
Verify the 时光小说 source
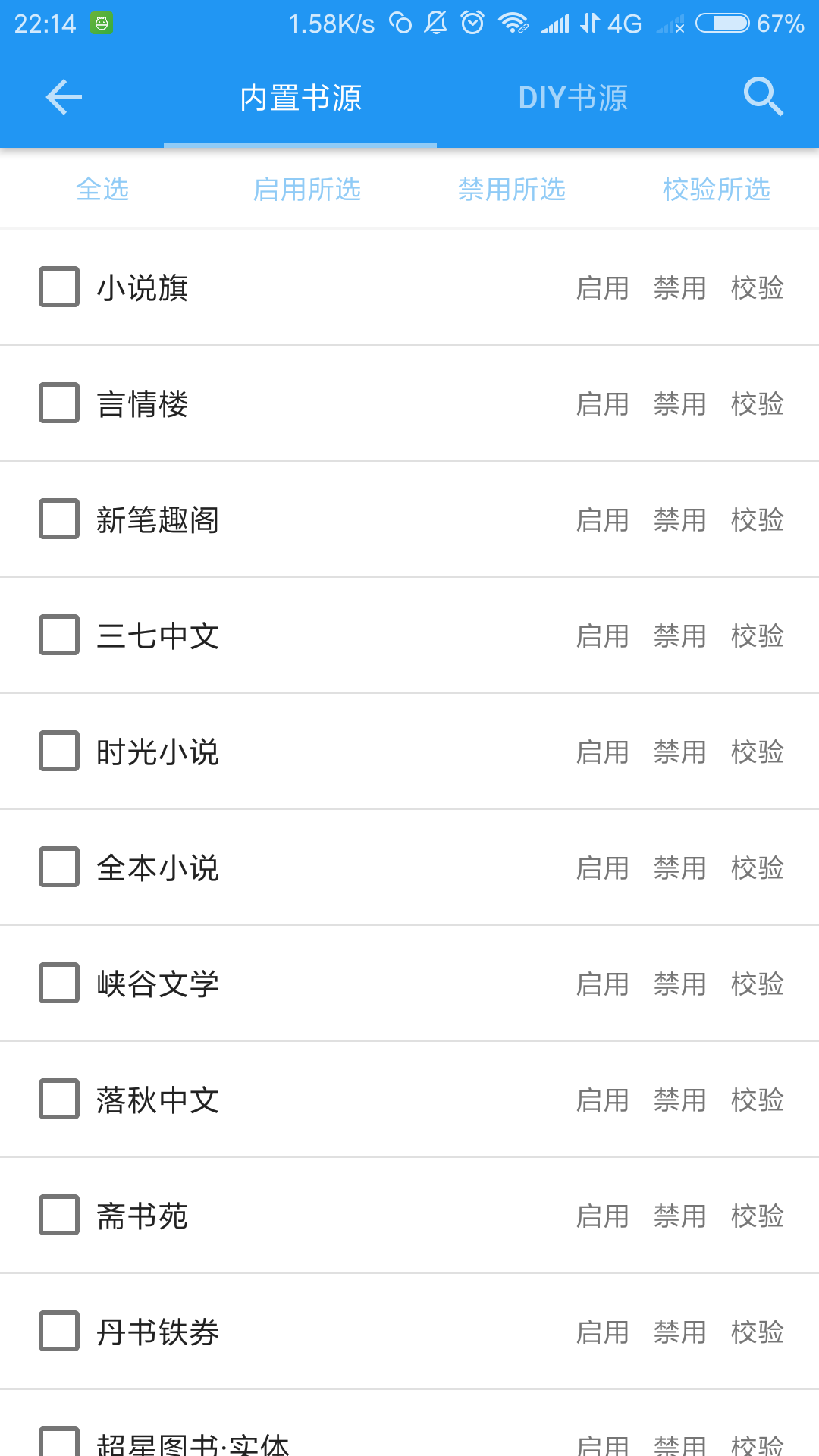pos(757,752)
